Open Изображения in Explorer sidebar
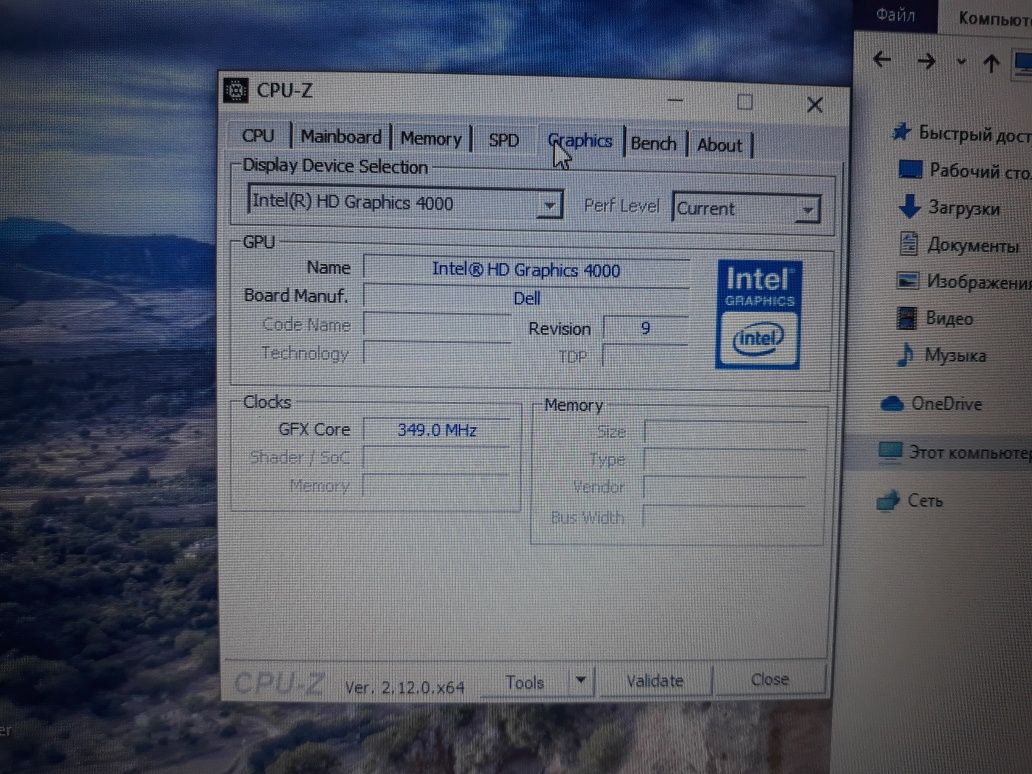This screenshot has width=1032, height=774. click(x=979, y=282)
